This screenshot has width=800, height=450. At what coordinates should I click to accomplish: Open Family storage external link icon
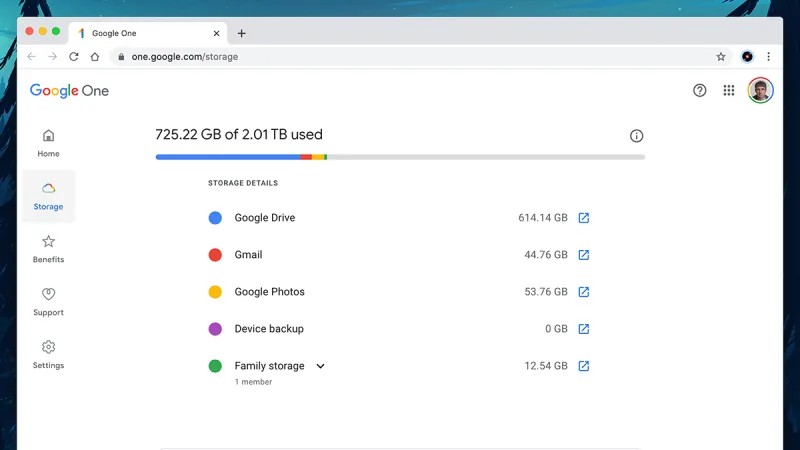584,366
